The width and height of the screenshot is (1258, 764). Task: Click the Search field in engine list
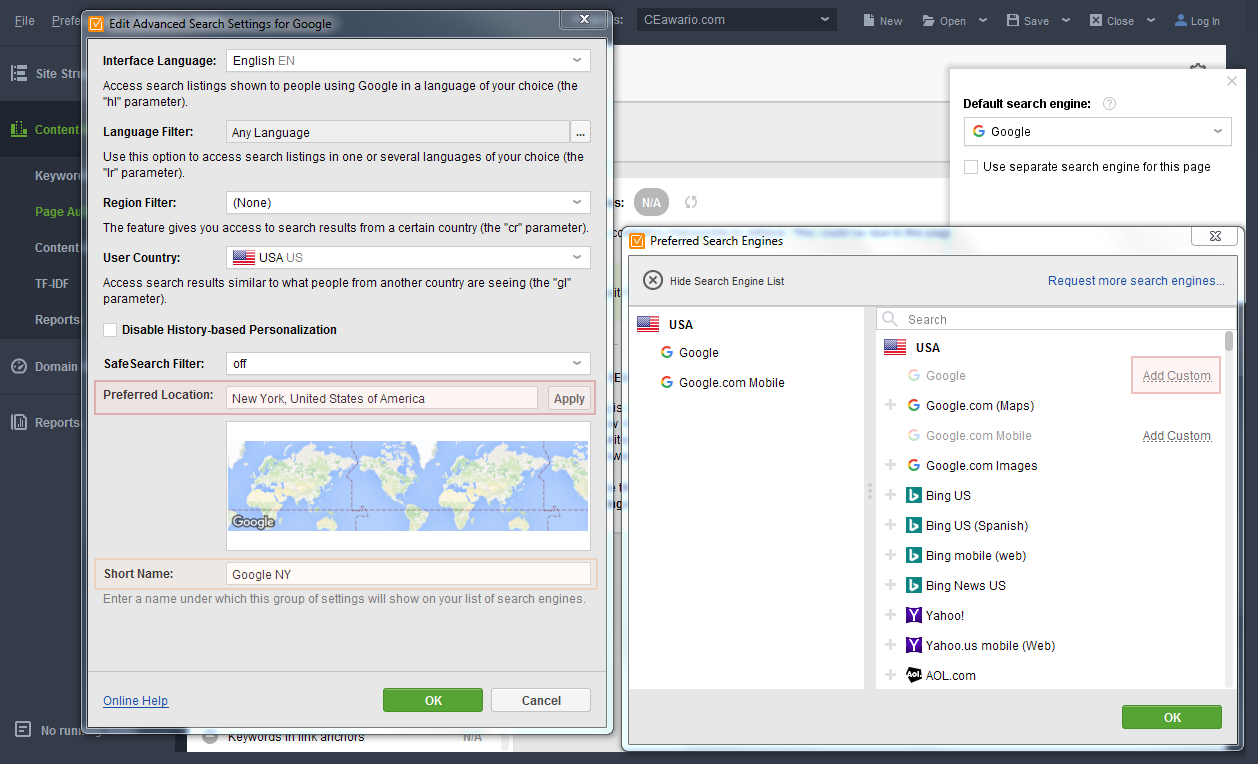[x=1055, y=319]
